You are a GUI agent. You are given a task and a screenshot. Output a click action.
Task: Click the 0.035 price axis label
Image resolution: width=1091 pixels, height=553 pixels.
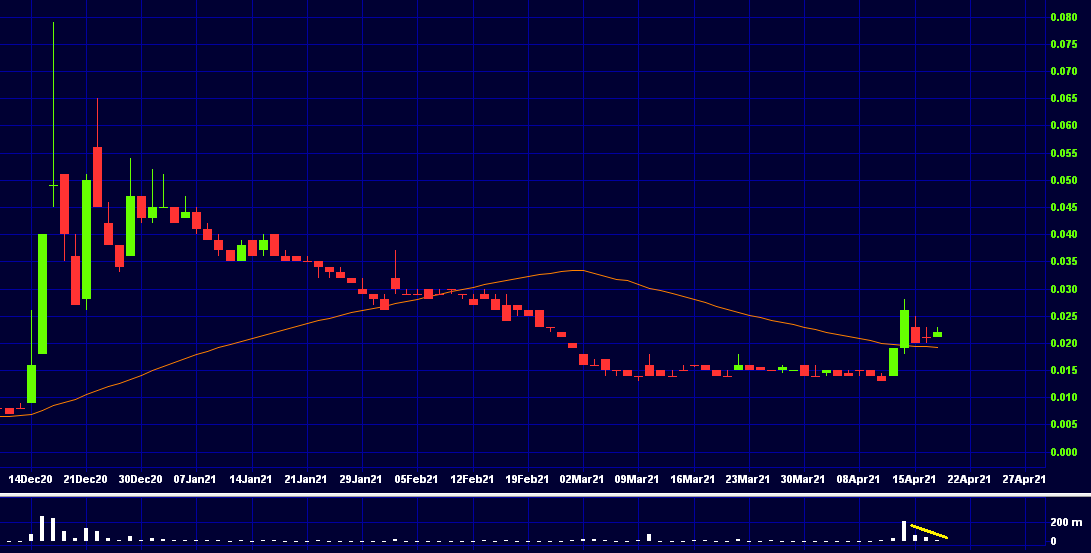tap(1063, 262)
